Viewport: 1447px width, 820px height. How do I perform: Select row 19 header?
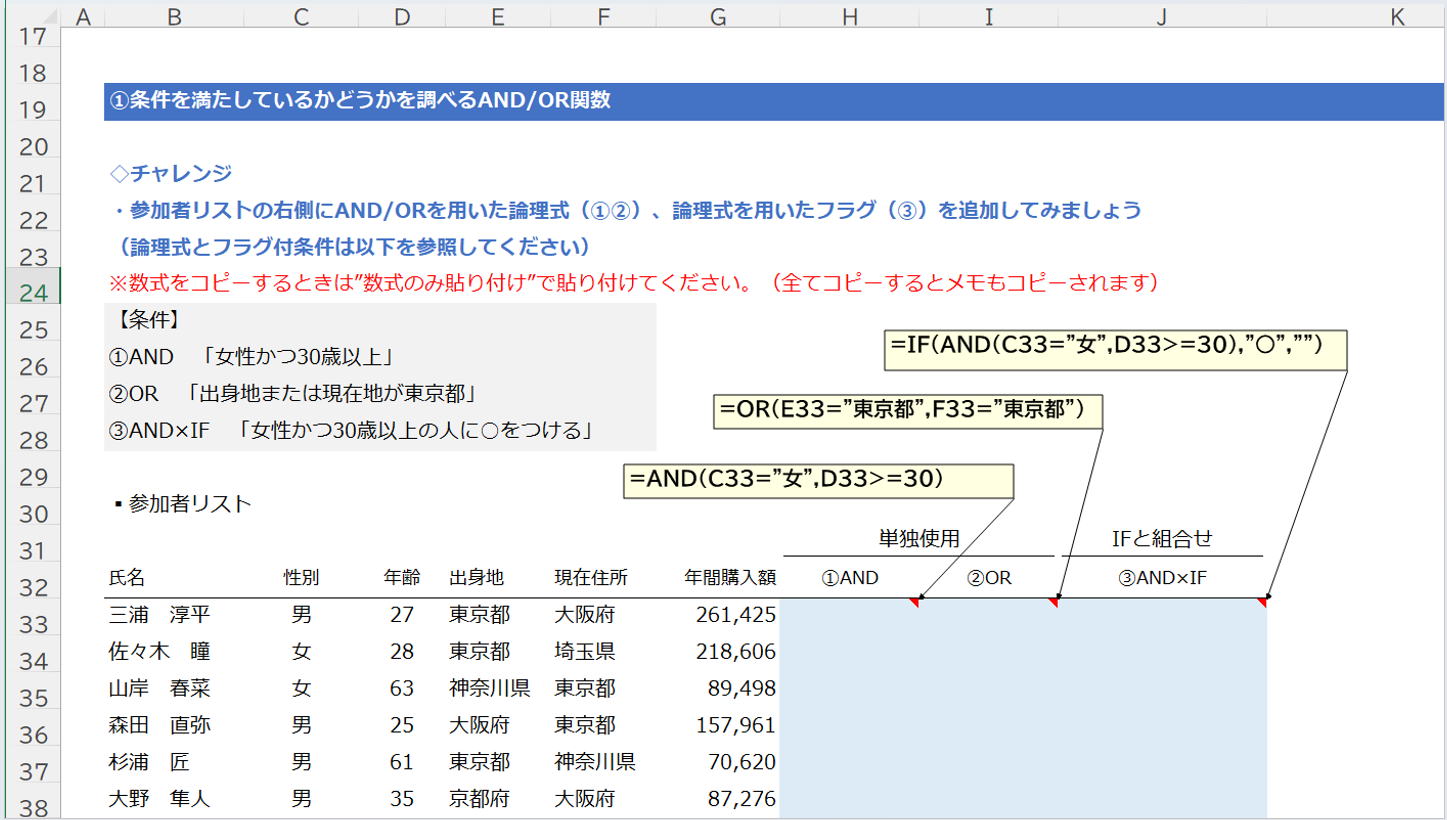(x=31, y=110)
